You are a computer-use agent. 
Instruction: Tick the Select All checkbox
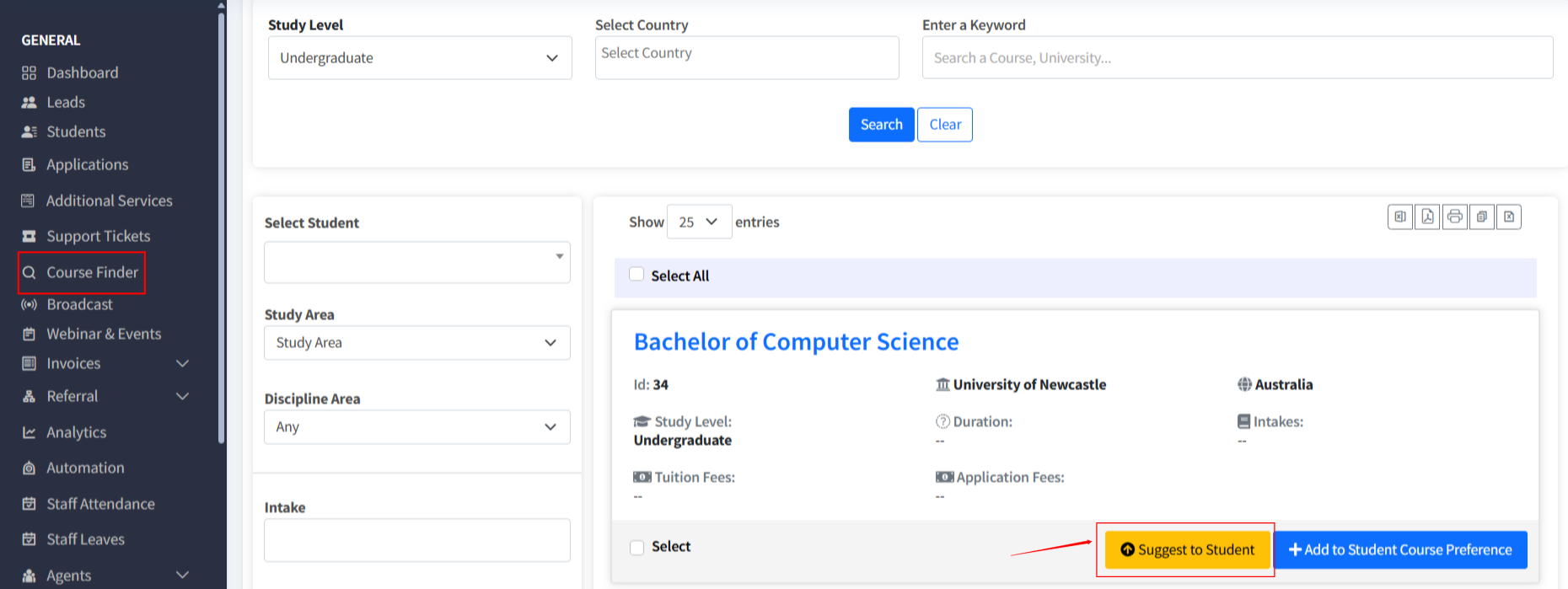pos(636,275)
